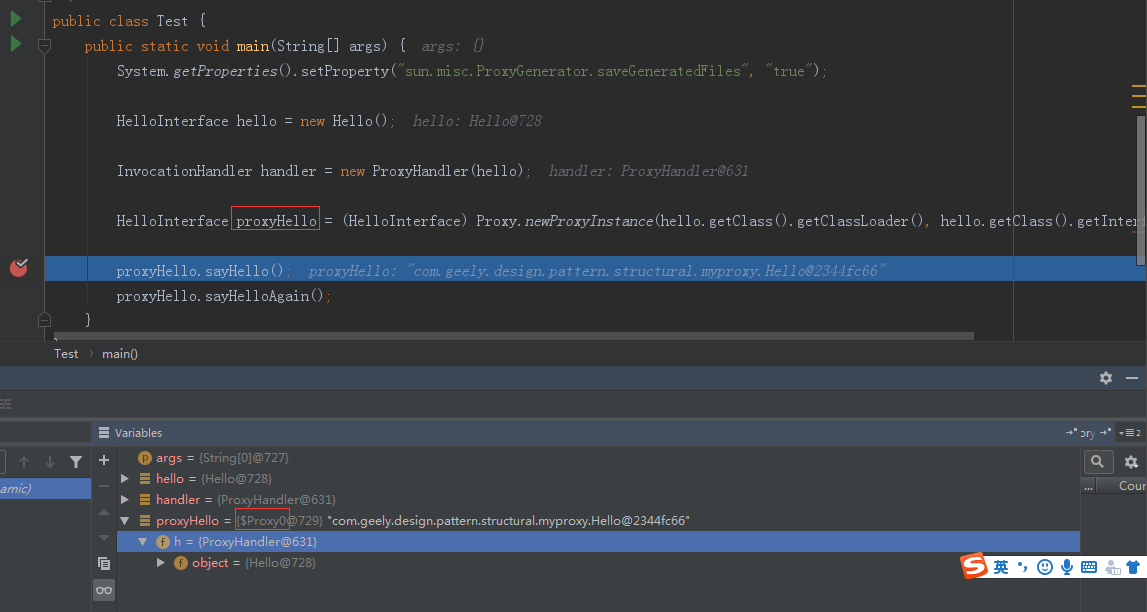The width and height of the screenshot is (1147, 612).
Task: Select the highlighted stack frame row
Action: tap(45, 488)
